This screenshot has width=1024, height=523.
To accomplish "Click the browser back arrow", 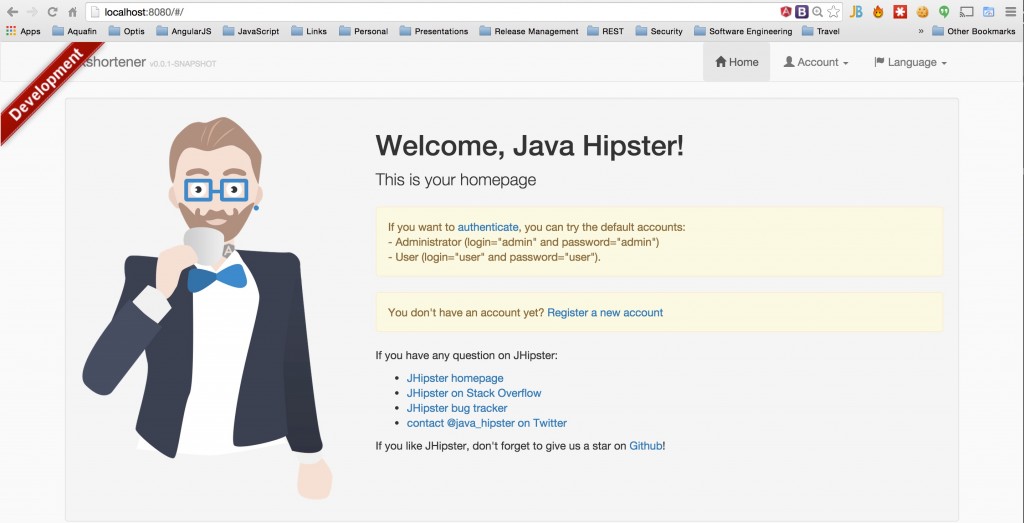I will coord(12,12).
